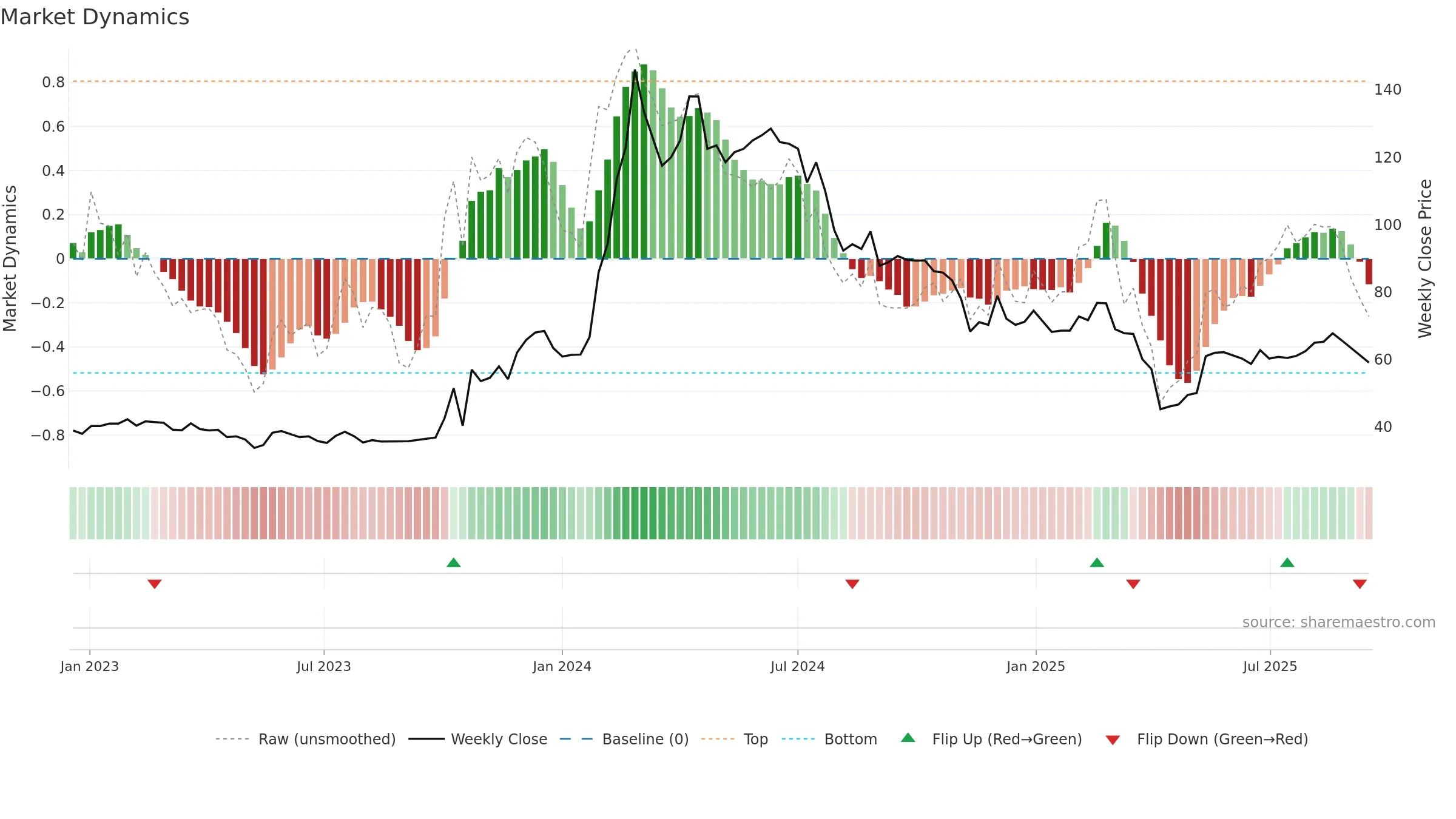Click the 140 price axis label
The image size is (1456, 819).
click(x=1388, y=90)
